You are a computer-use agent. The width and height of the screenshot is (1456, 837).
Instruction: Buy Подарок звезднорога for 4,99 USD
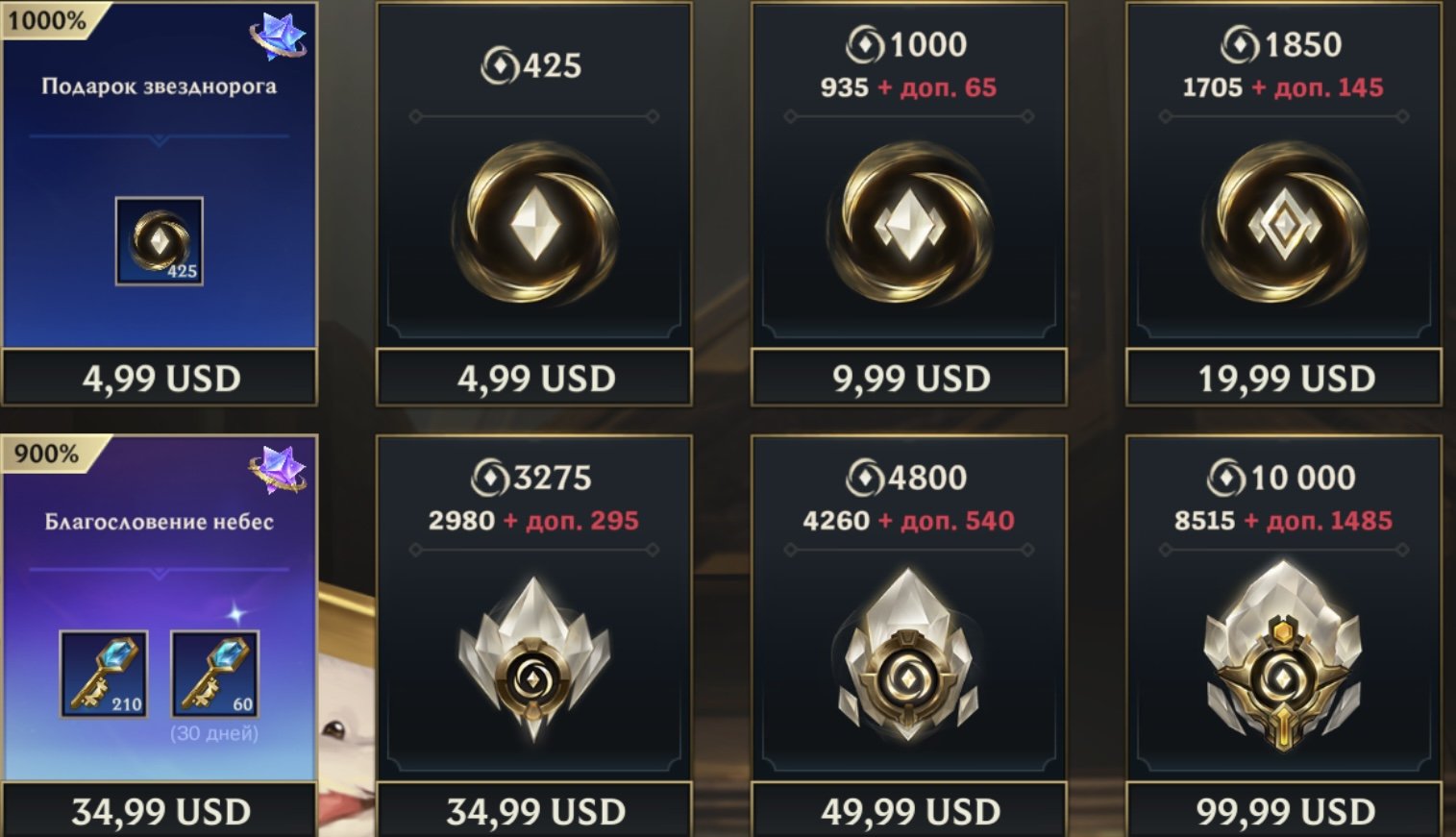[x=160, y=378]
